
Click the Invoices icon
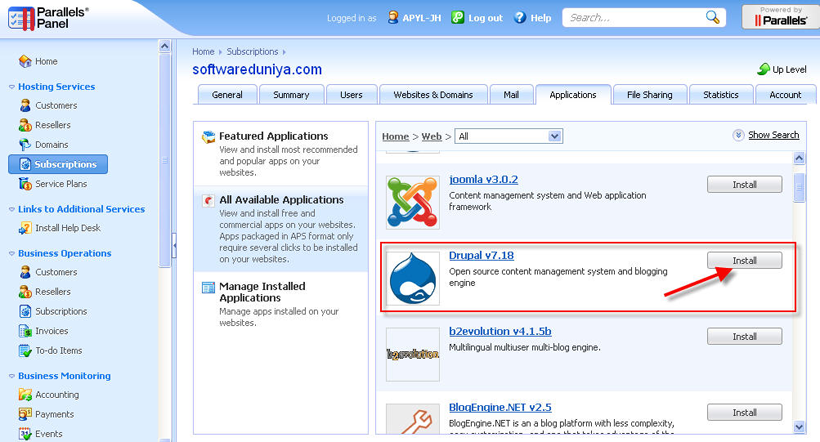pyautogui.click(x=25, y=331)
